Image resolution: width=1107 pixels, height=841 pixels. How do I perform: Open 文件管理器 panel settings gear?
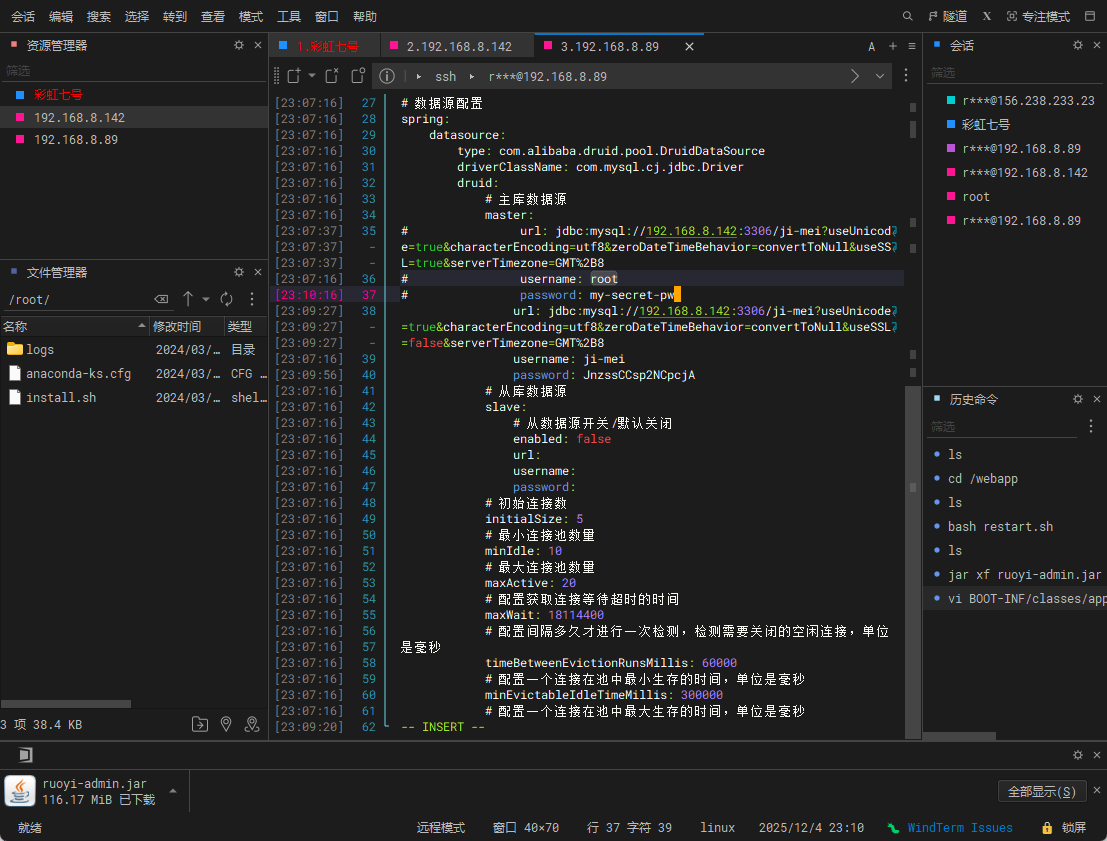click(239, 272)
